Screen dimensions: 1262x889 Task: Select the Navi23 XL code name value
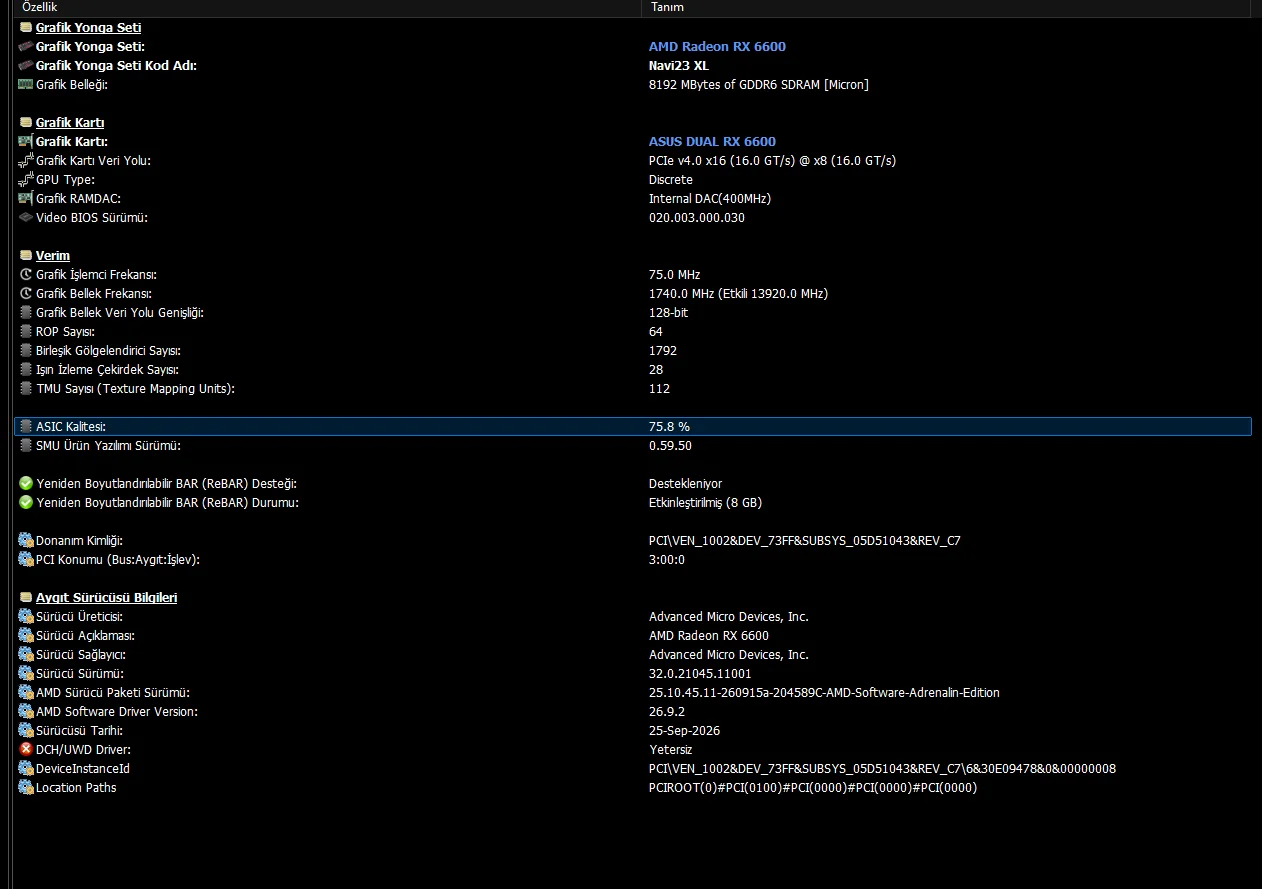coord(679,66)
